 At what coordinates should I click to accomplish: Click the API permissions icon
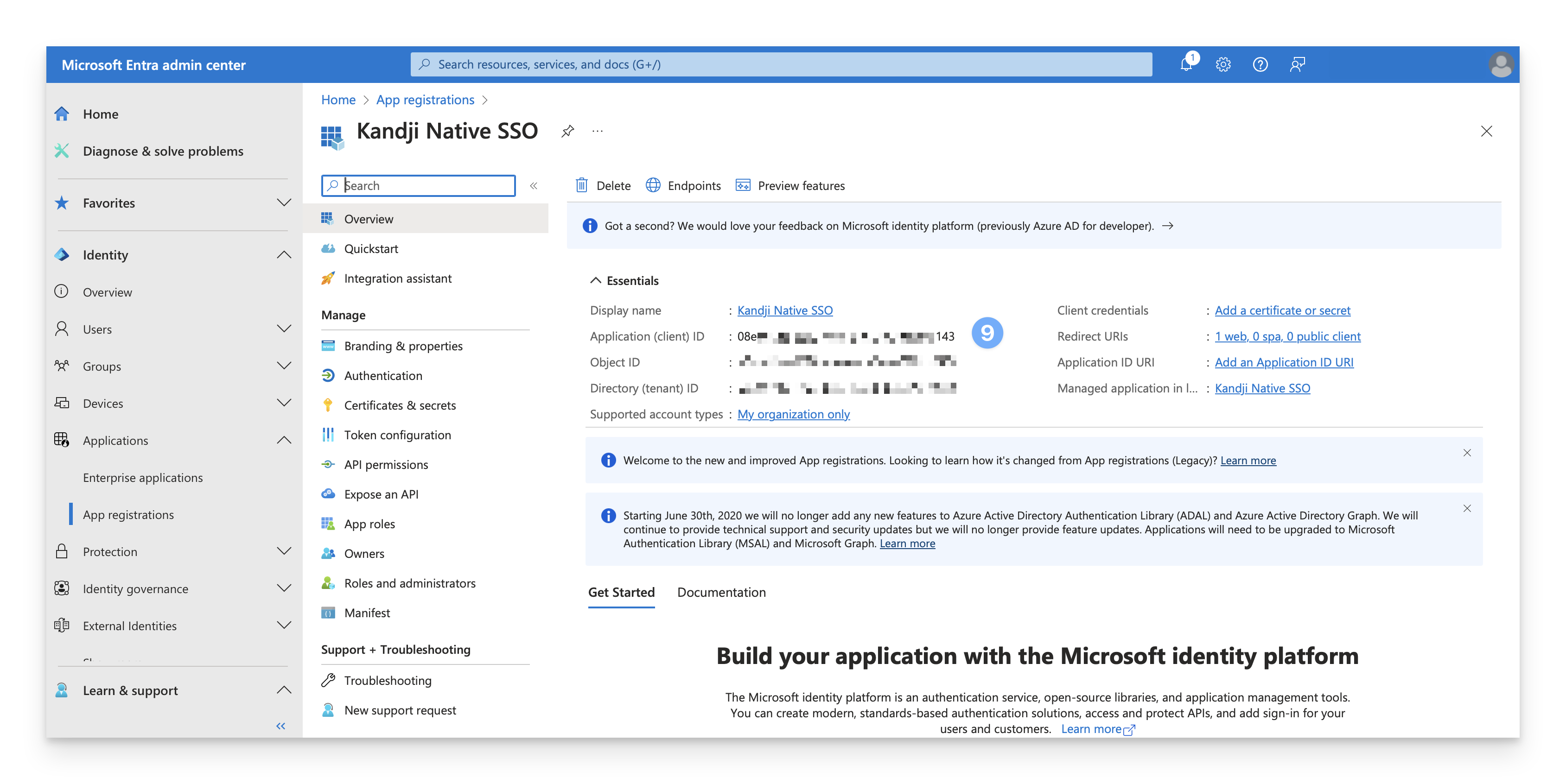(328, 464)
